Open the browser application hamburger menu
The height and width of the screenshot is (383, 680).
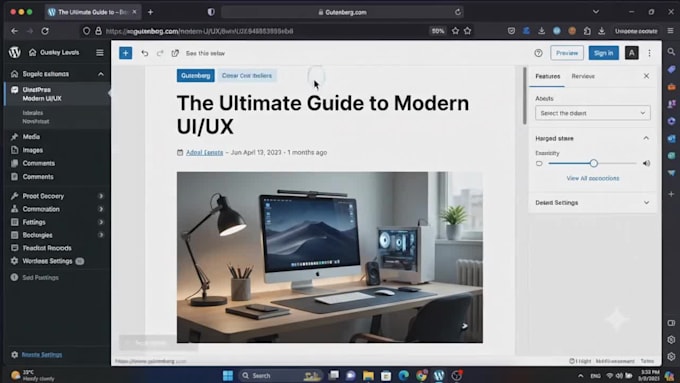click(x=670, y=31)
